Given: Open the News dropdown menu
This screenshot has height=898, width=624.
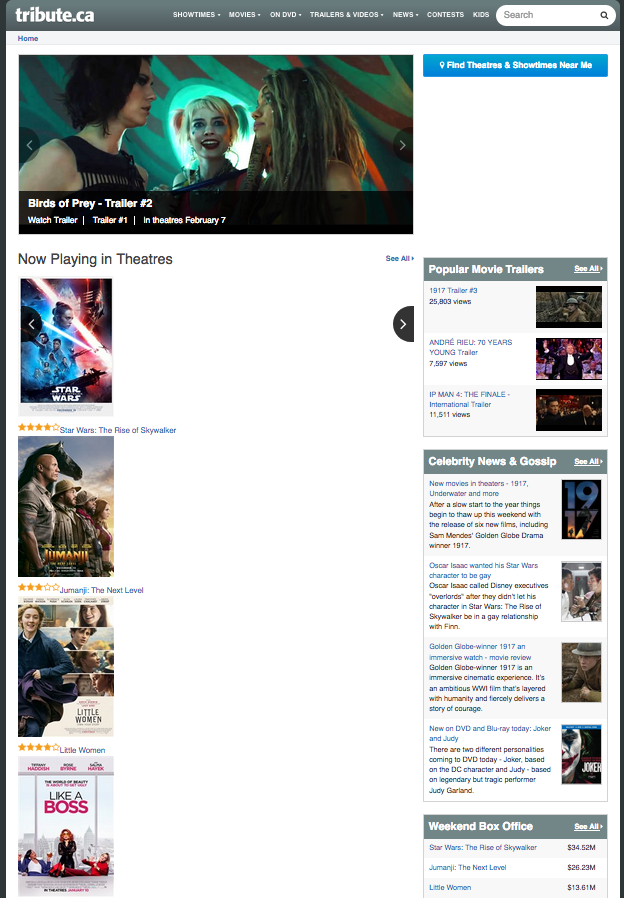Looking at the screenshot, I should 405,14.
